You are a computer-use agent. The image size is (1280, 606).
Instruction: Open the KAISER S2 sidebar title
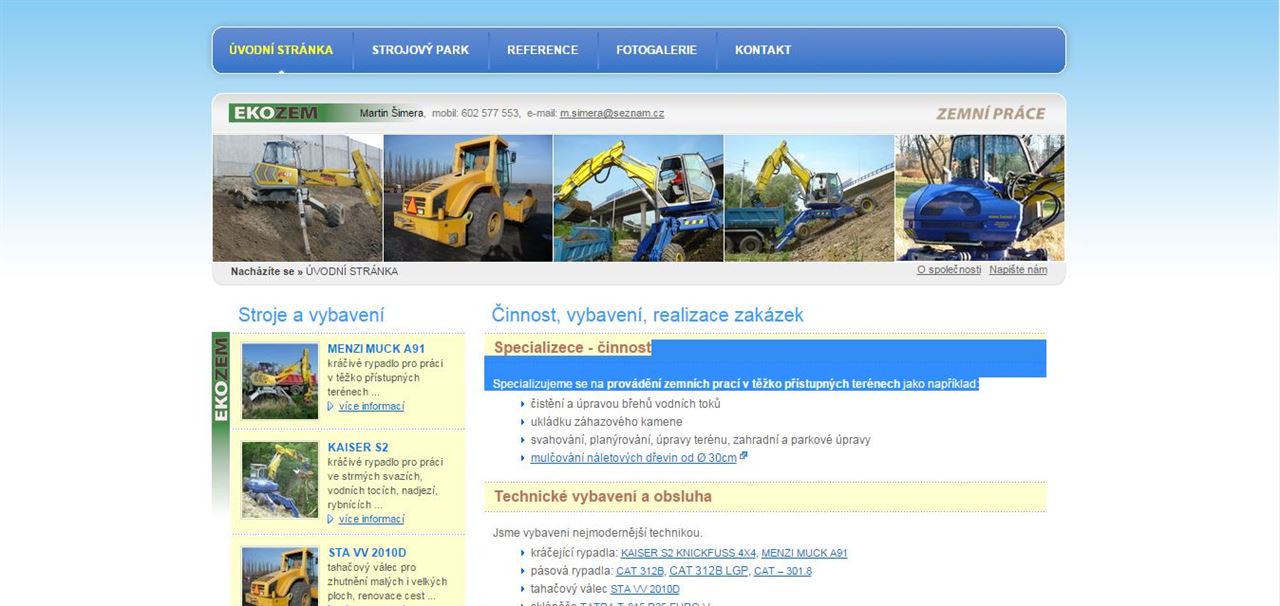pos(358,447)
